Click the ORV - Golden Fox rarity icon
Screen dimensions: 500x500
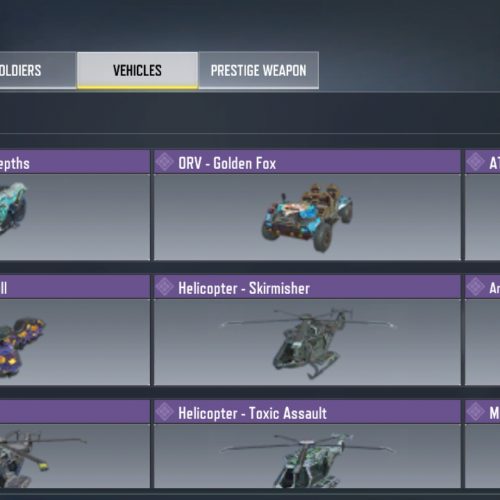(x=165, y=162)
